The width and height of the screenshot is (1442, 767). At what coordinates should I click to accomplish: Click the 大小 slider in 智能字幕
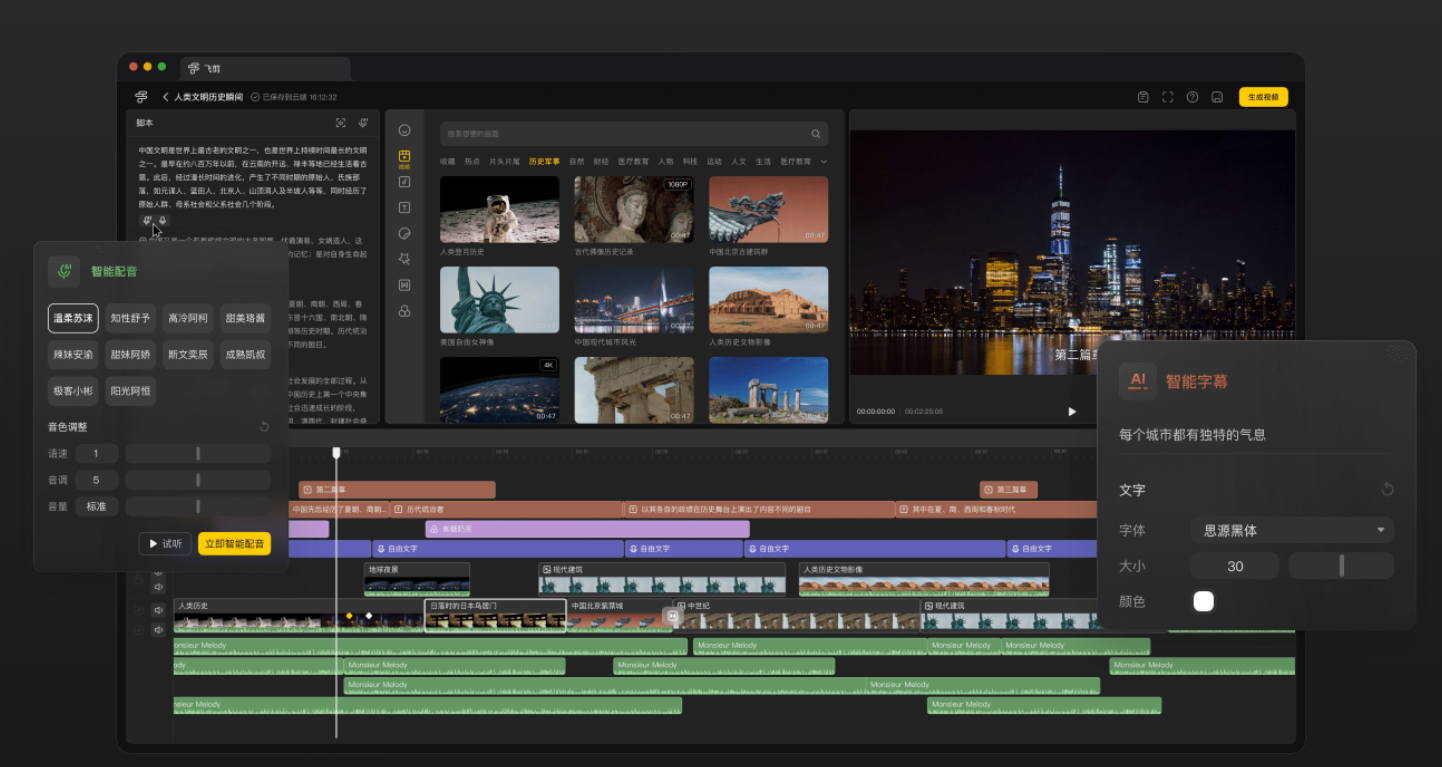coord(1341,566)
